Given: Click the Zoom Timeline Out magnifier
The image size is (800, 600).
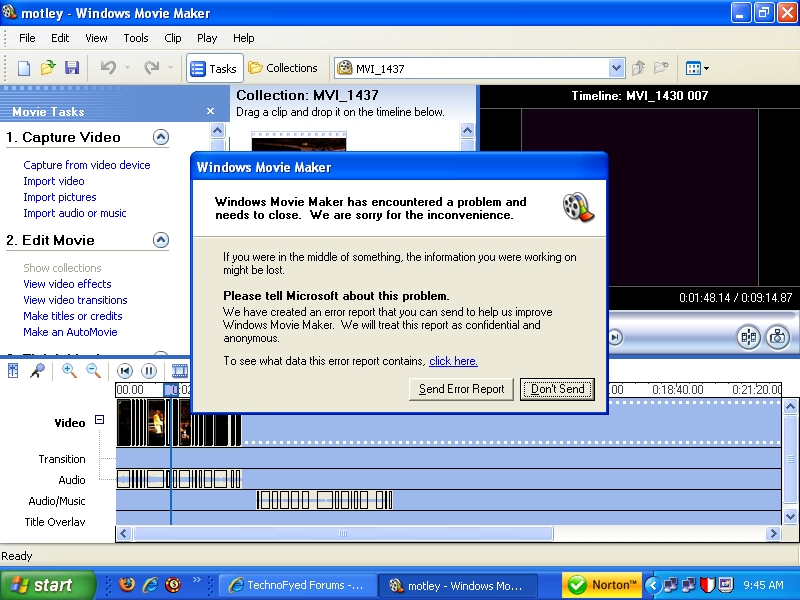Looking at the screenshot, I should point(93,371).
